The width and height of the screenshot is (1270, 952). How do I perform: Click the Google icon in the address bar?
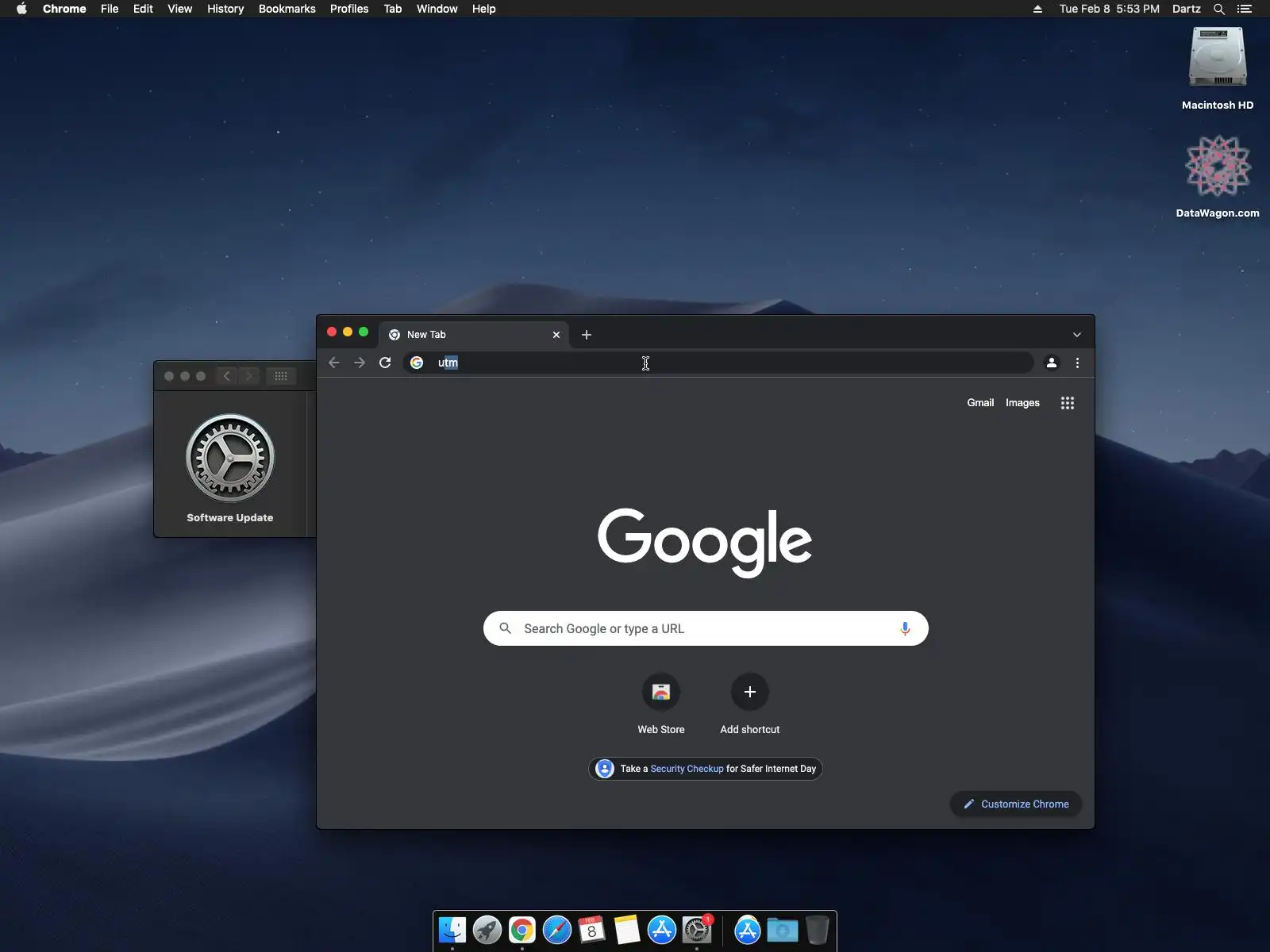(x=417, y=363)
